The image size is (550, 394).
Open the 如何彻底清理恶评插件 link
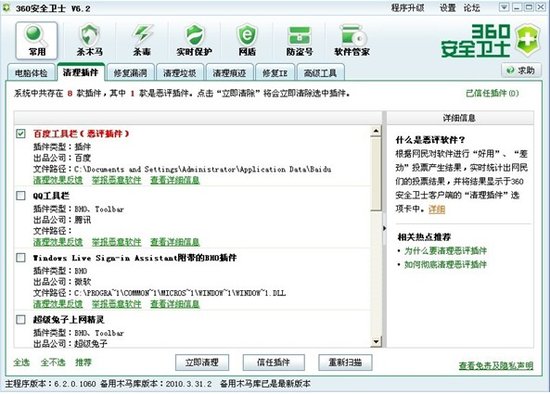(x=445, y=265)
